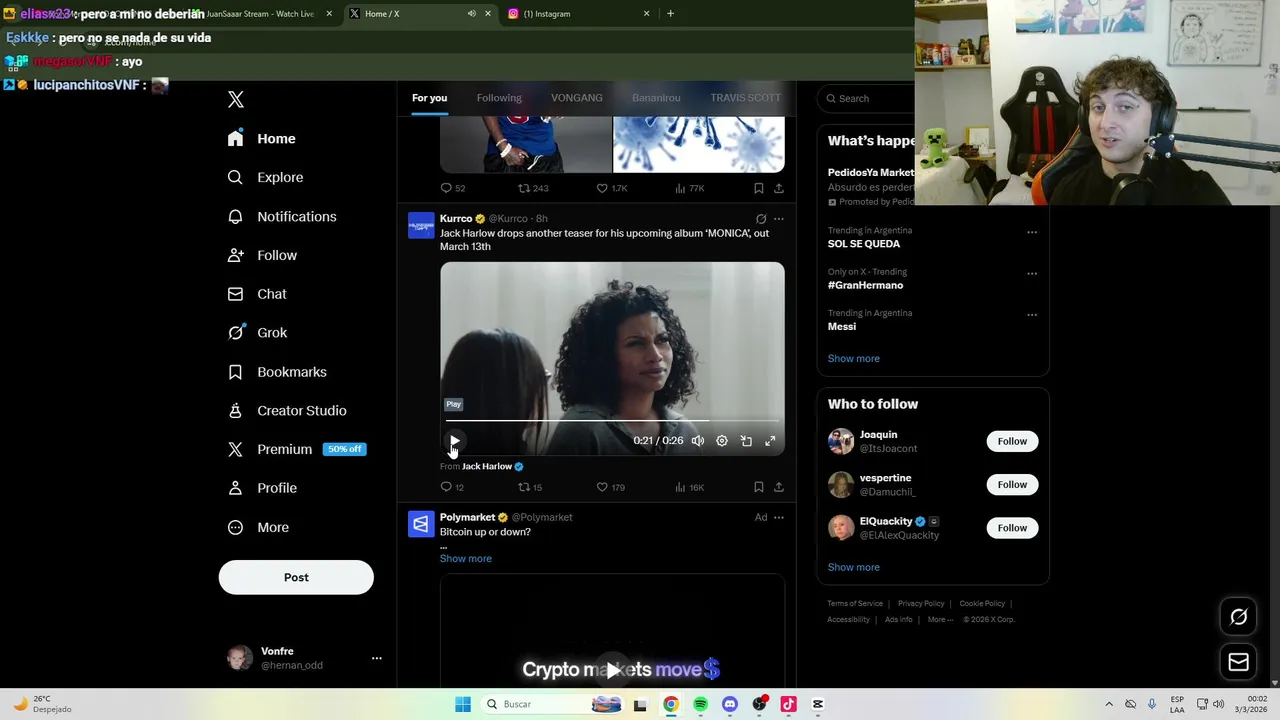Open Kurrco profile avatar
This screenshot has width=1280, height=720.
click(421, 225)
